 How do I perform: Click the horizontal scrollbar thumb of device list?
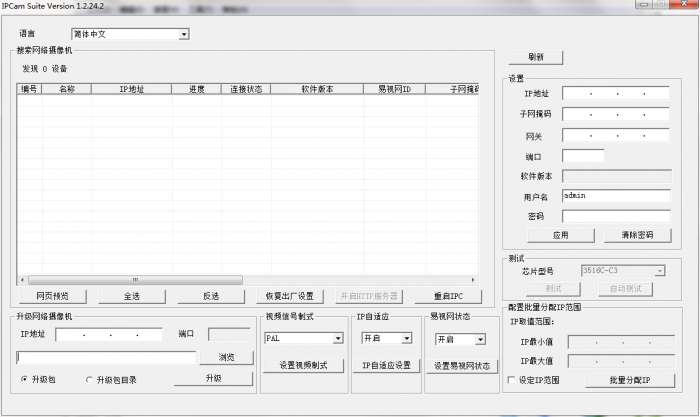click(x=135, y=280)
